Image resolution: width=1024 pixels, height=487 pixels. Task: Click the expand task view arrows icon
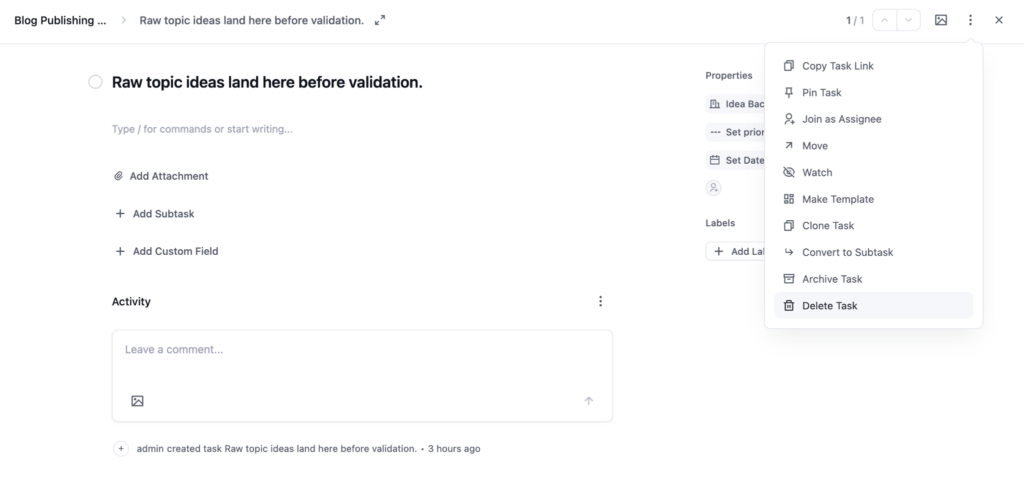click(x=379, y=20)
